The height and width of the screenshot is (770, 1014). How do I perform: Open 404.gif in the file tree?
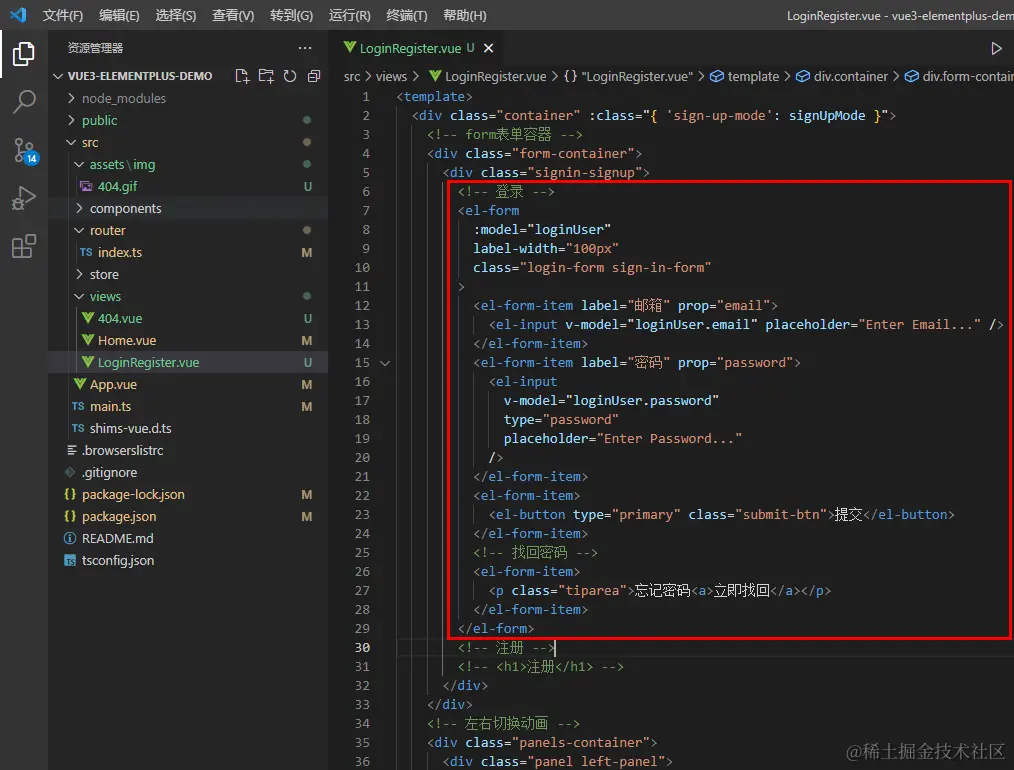click(x=188, y=186)
